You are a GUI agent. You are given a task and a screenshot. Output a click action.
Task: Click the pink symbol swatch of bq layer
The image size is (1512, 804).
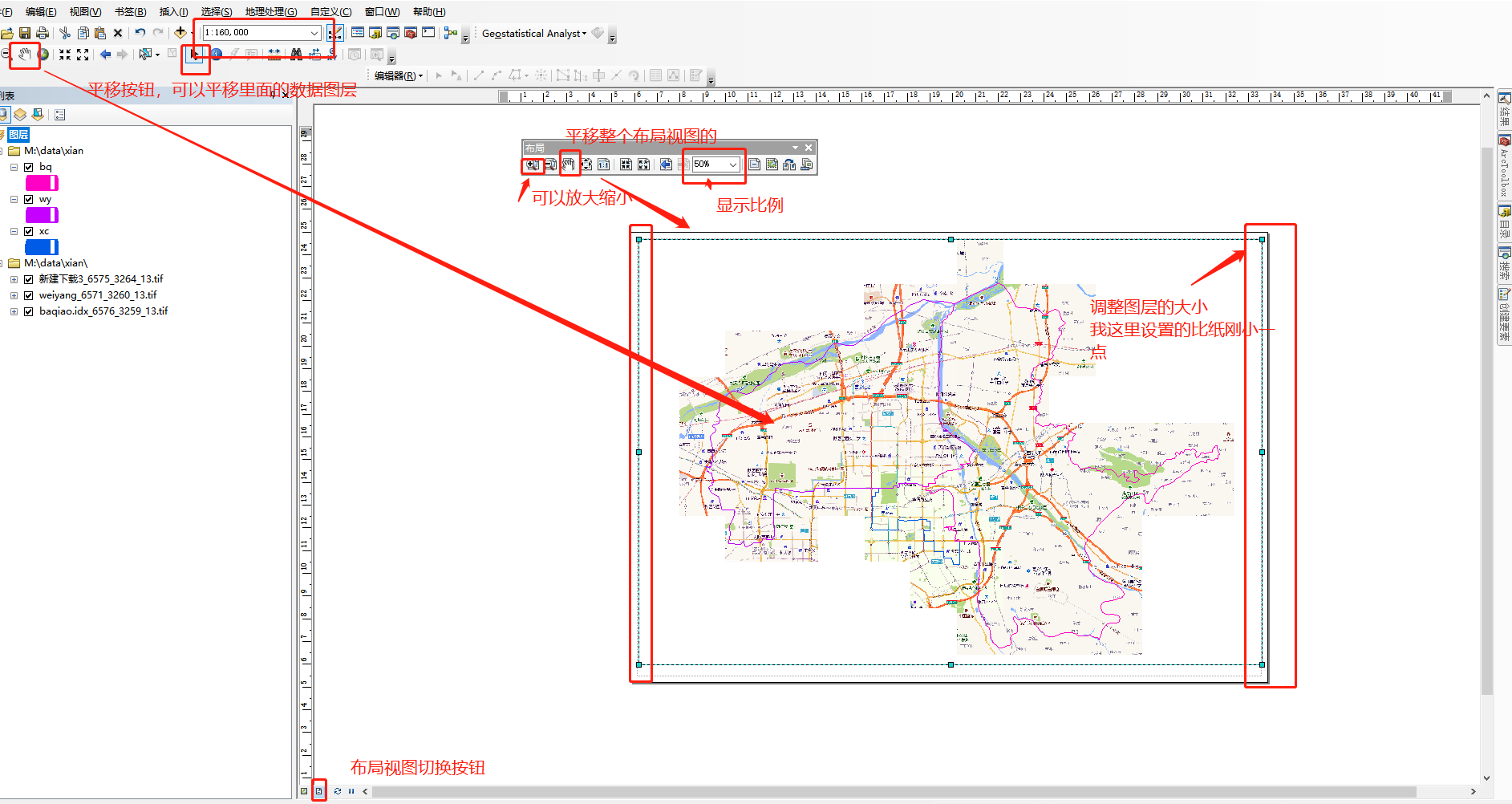point(42,182)
